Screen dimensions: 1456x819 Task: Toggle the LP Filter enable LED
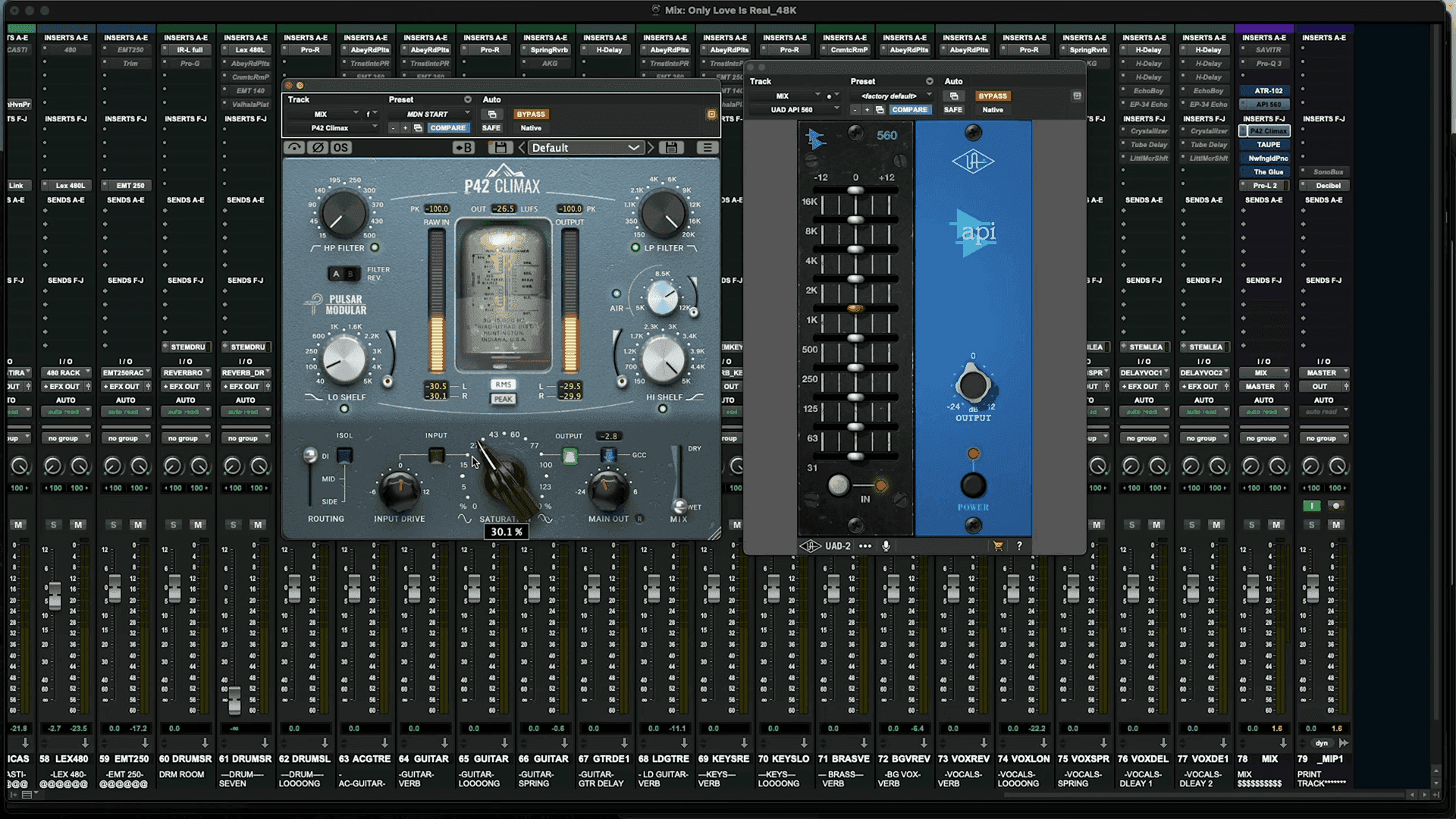(x=635, y=248)
